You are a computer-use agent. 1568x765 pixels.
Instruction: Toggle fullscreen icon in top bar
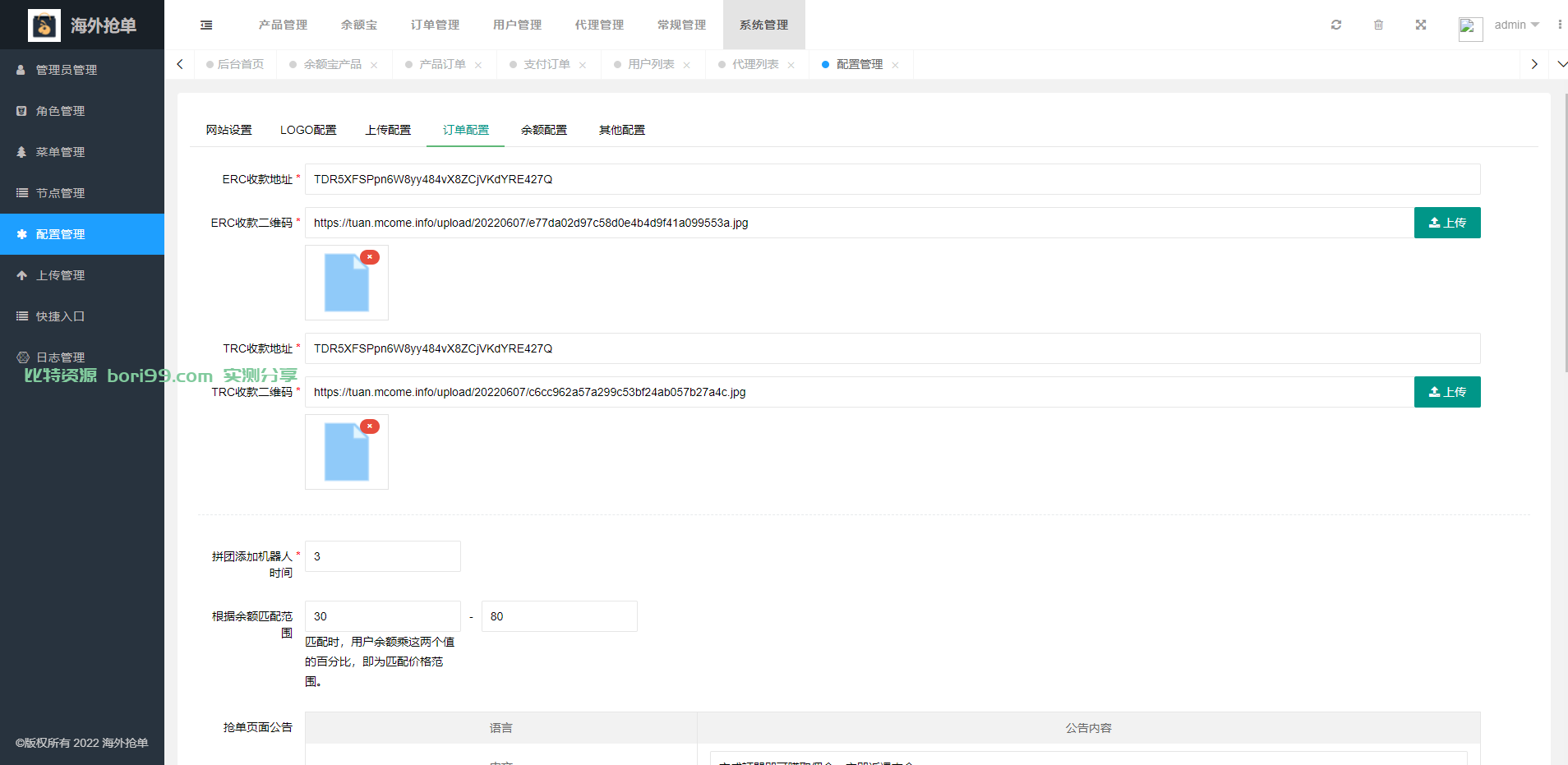coord(1421,25)
